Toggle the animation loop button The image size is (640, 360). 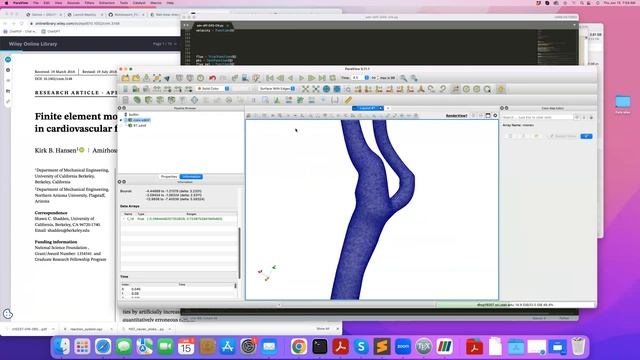(333, 78)
